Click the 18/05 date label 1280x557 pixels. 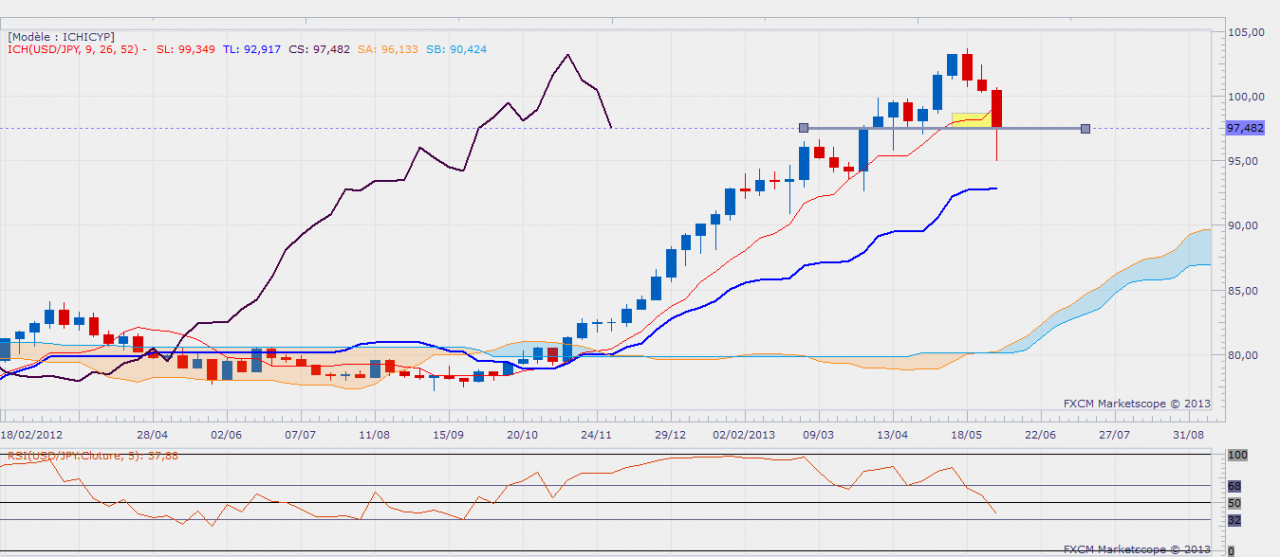coord(967,435)
